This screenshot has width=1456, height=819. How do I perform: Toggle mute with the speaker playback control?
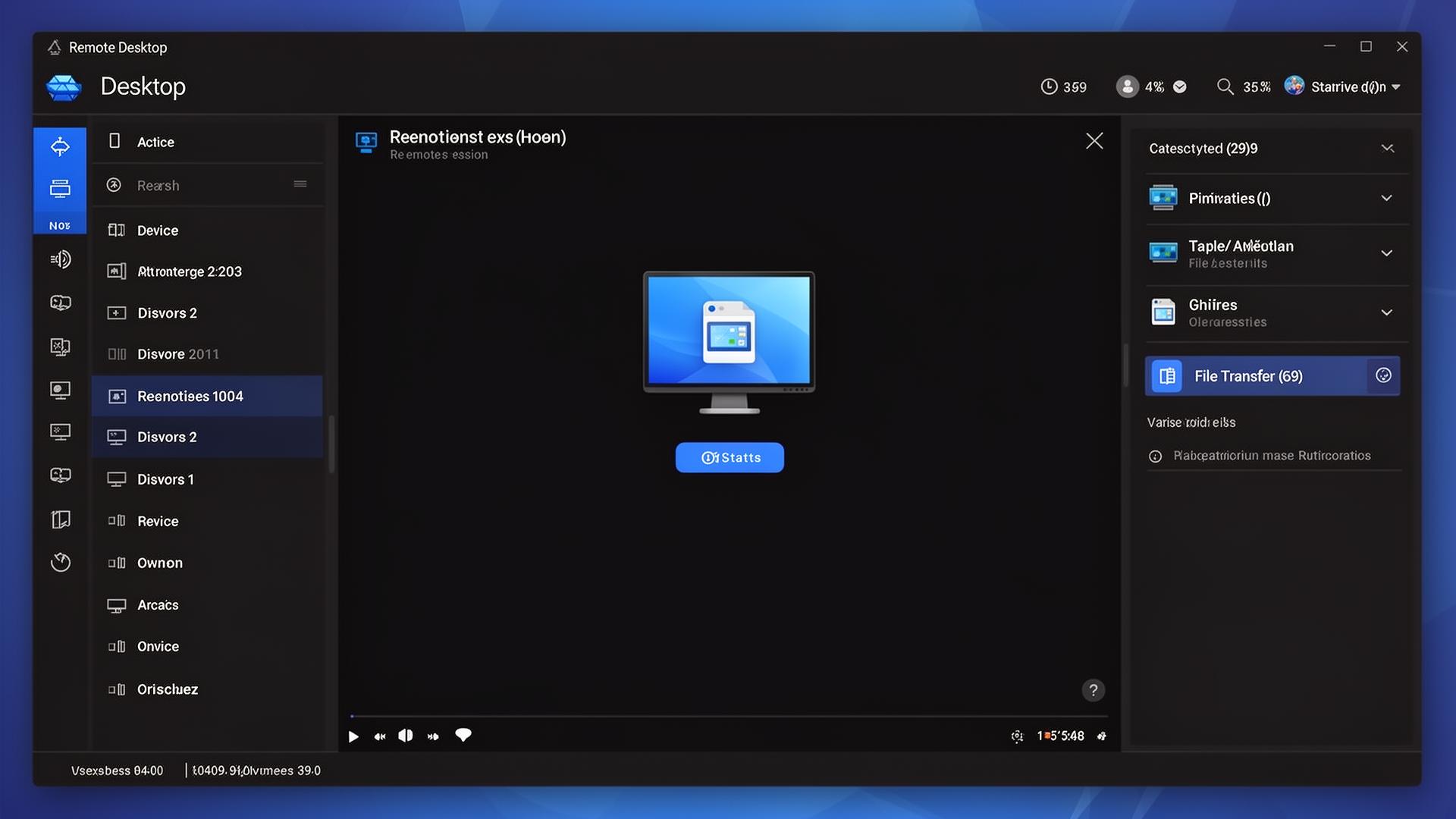[x=406, y=735]
